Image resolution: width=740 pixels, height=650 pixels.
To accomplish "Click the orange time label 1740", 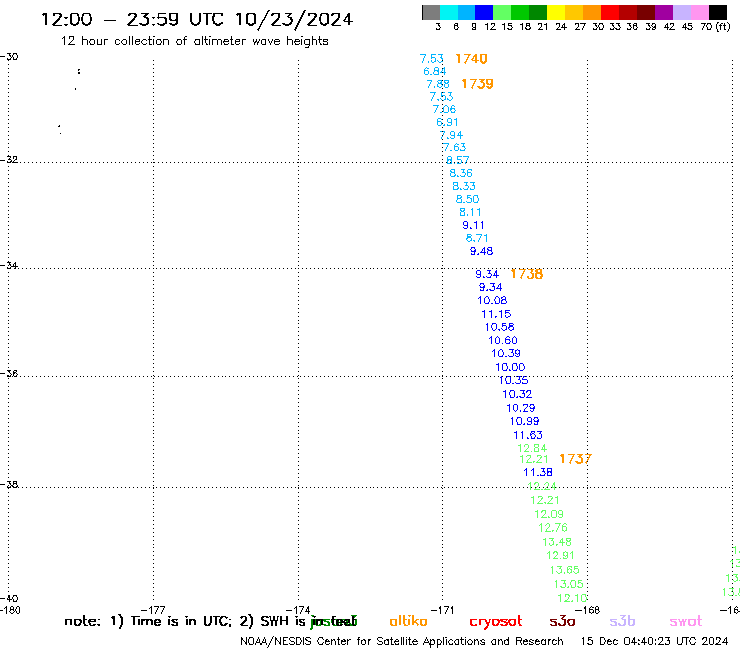I will tap(471, 59).
